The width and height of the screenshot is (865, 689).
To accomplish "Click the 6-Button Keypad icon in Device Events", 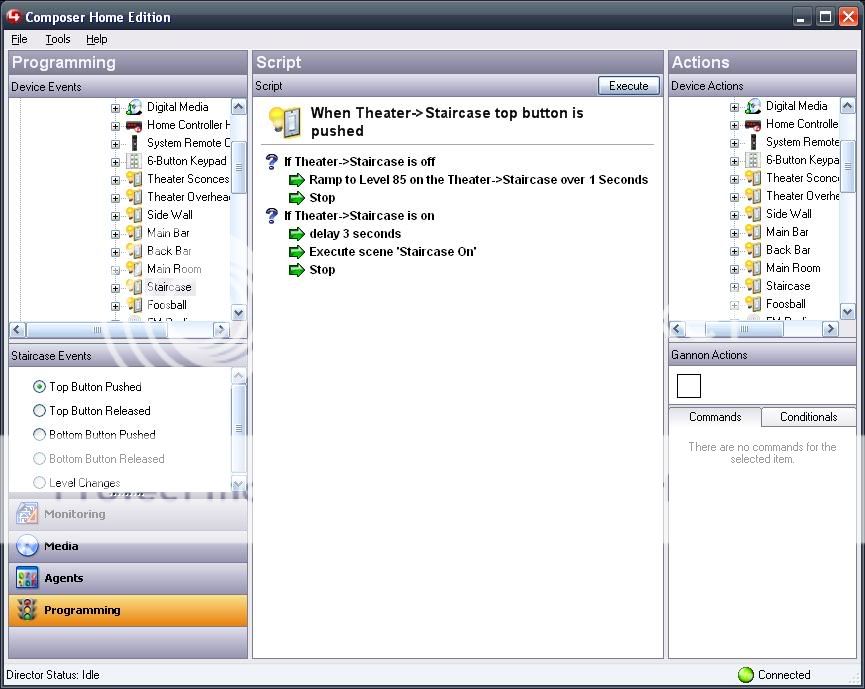I will click(134, 161).
